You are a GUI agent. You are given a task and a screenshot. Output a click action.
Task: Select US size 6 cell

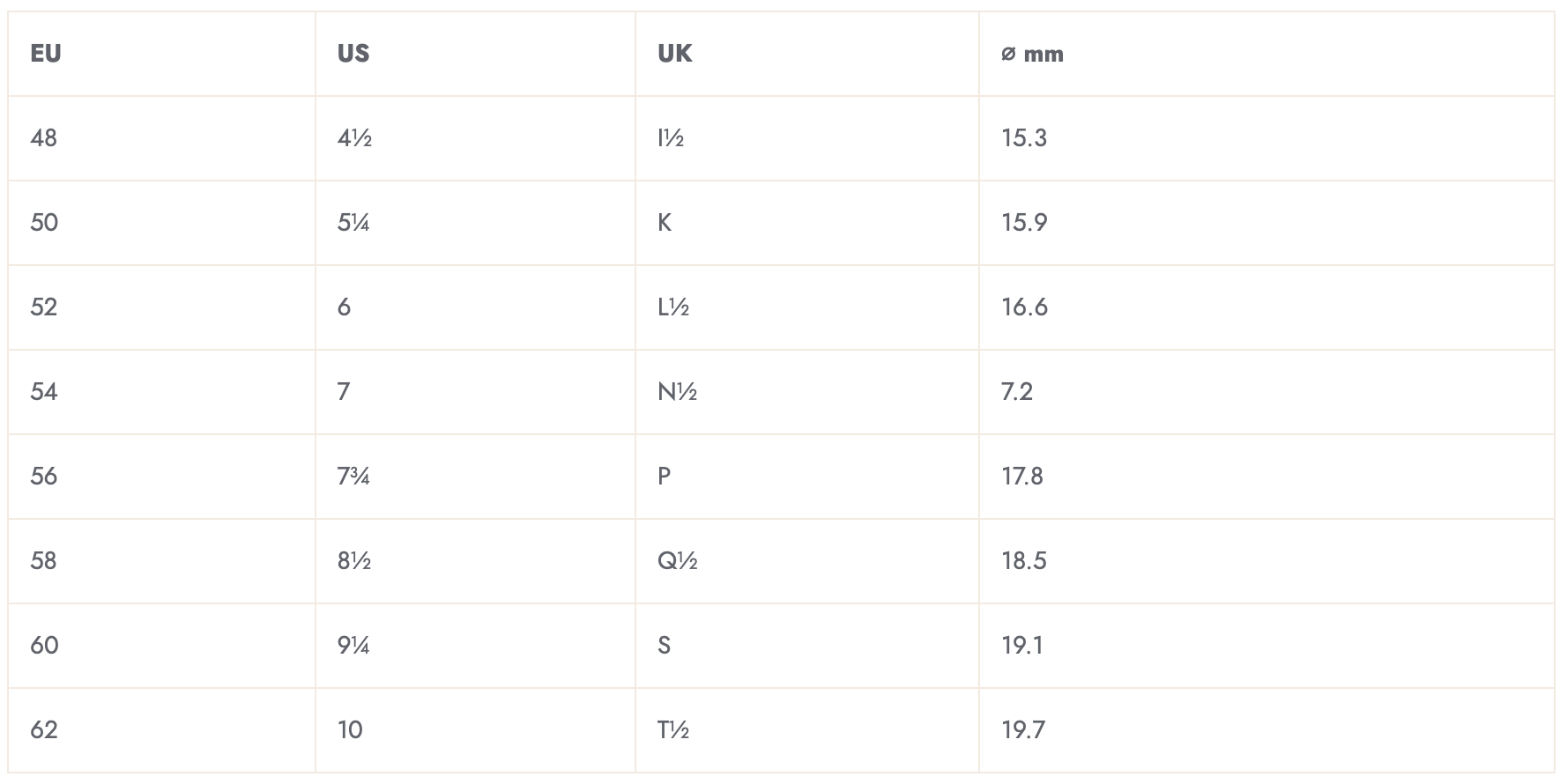[x=344, y=307]
